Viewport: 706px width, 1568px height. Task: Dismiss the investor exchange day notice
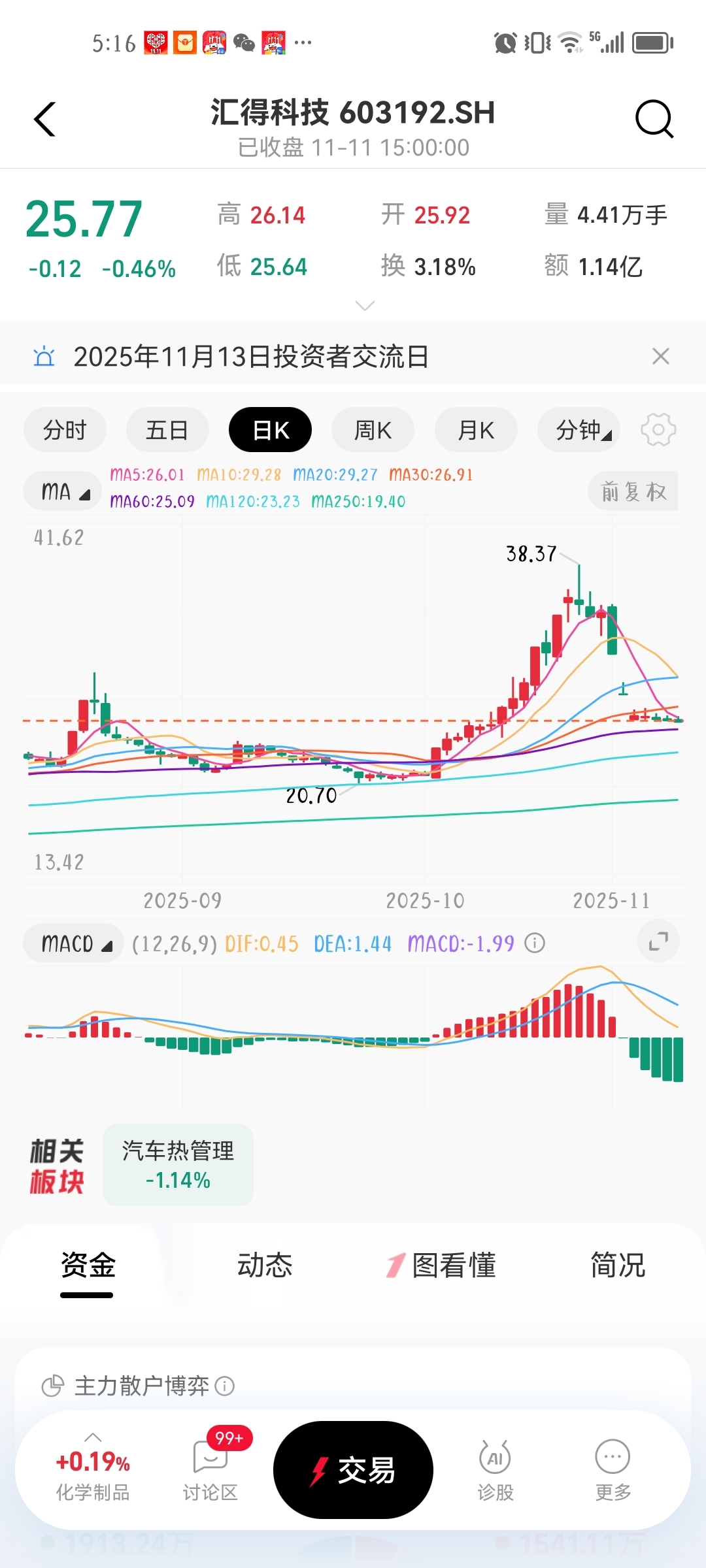click(x=661, y=356)
